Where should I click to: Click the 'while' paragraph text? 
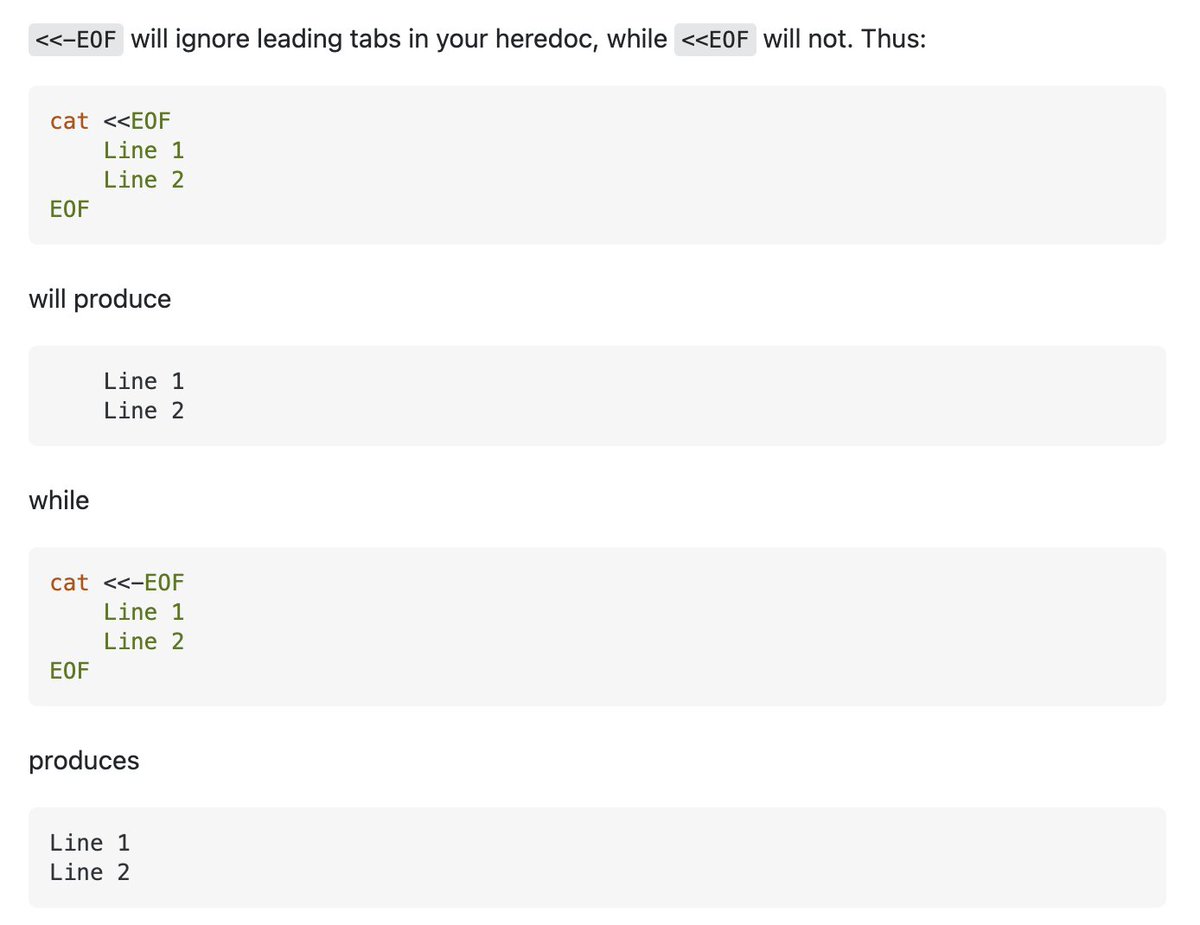[59, 500]
